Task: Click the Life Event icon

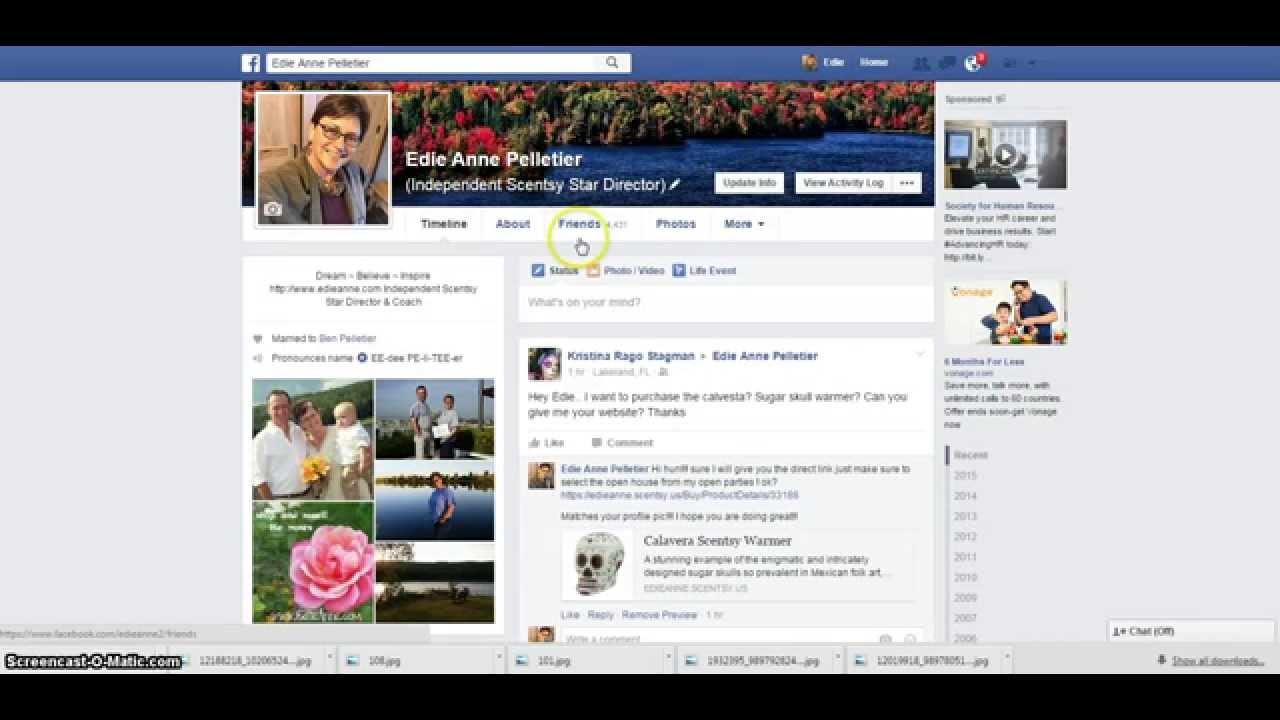Action: 679,271
